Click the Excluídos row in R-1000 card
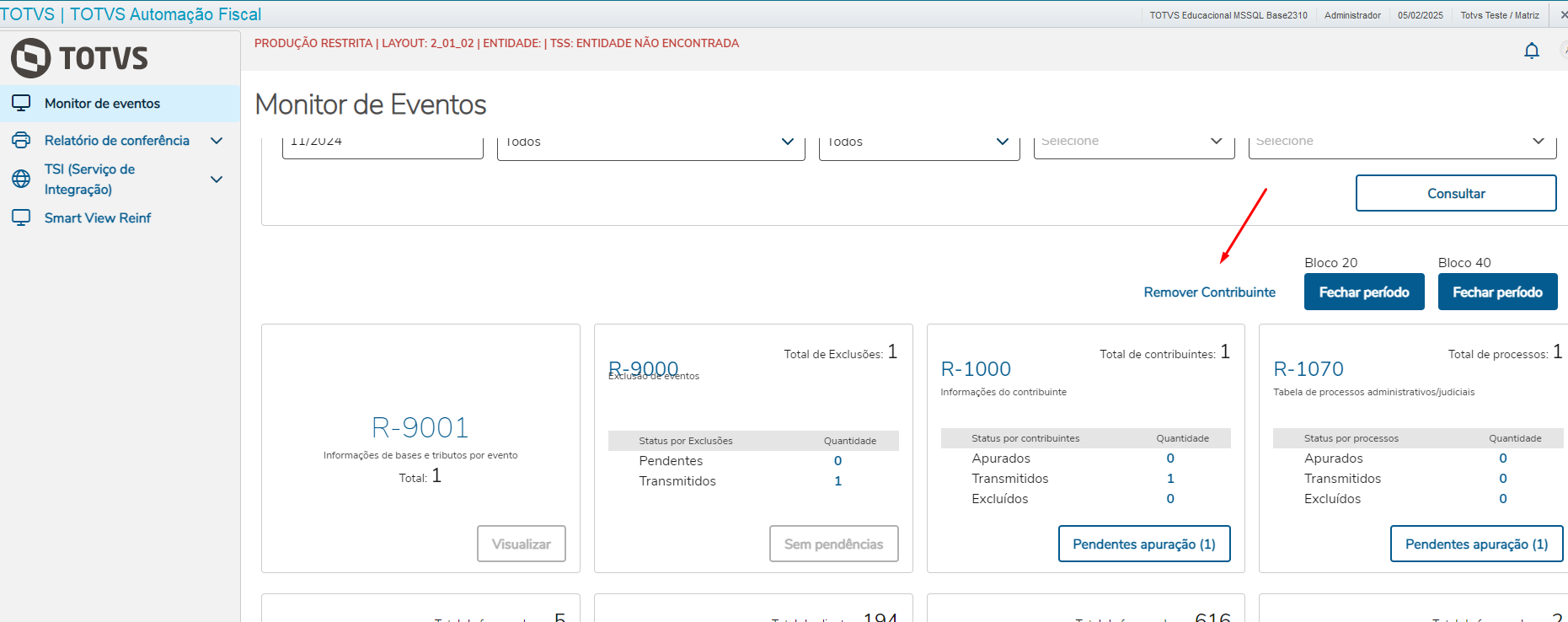This screenshot has height=622, width=1568. coord(1086,499)
